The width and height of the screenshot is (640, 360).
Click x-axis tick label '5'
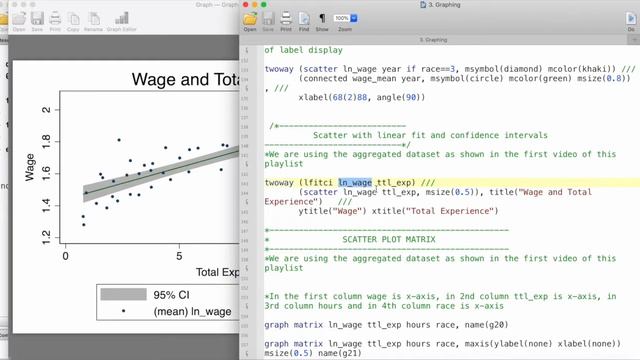(x=179, y=256)
